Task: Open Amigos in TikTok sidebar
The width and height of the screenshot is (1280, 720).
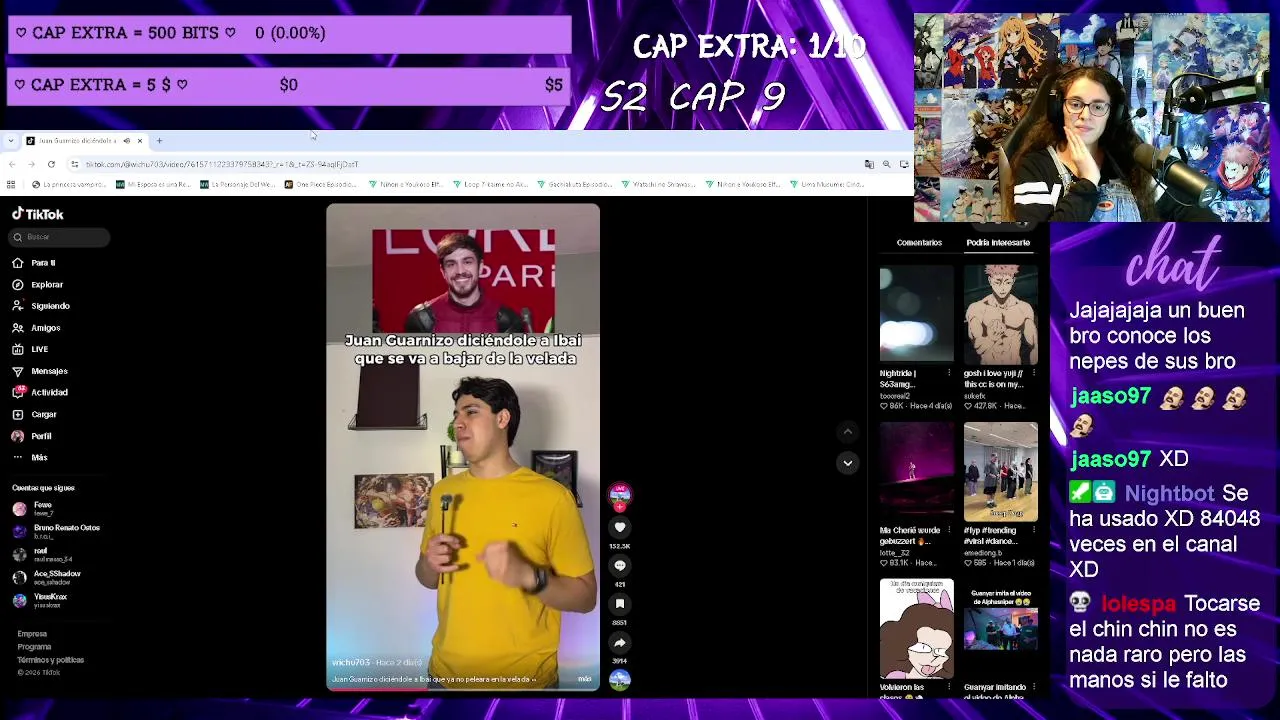Action: pos(36,328)
